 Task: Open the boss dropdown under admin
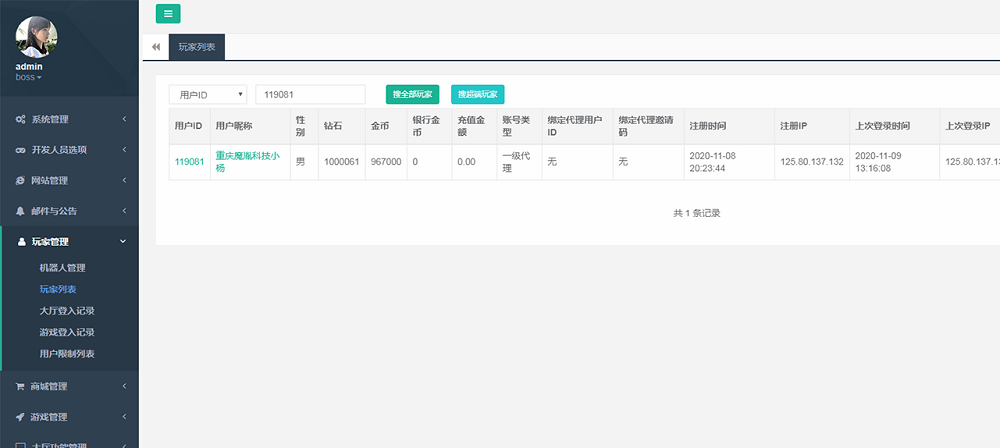point(29,77)
